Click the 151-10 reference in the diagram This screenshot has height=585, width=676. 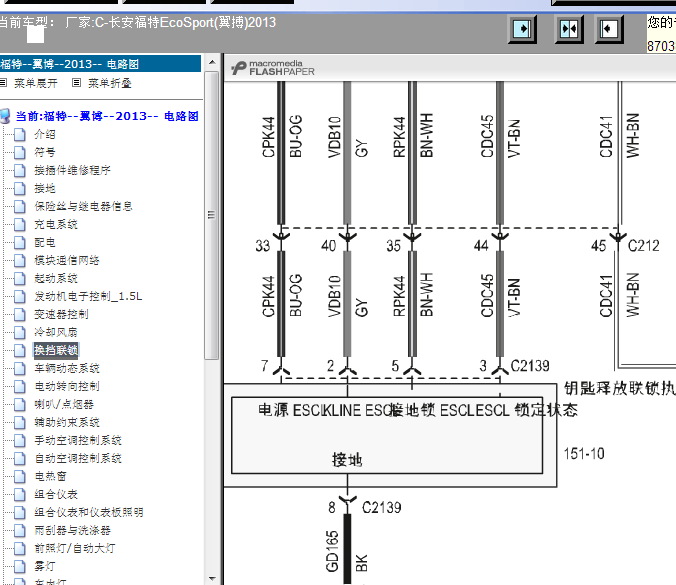click(x=584, y=454)
